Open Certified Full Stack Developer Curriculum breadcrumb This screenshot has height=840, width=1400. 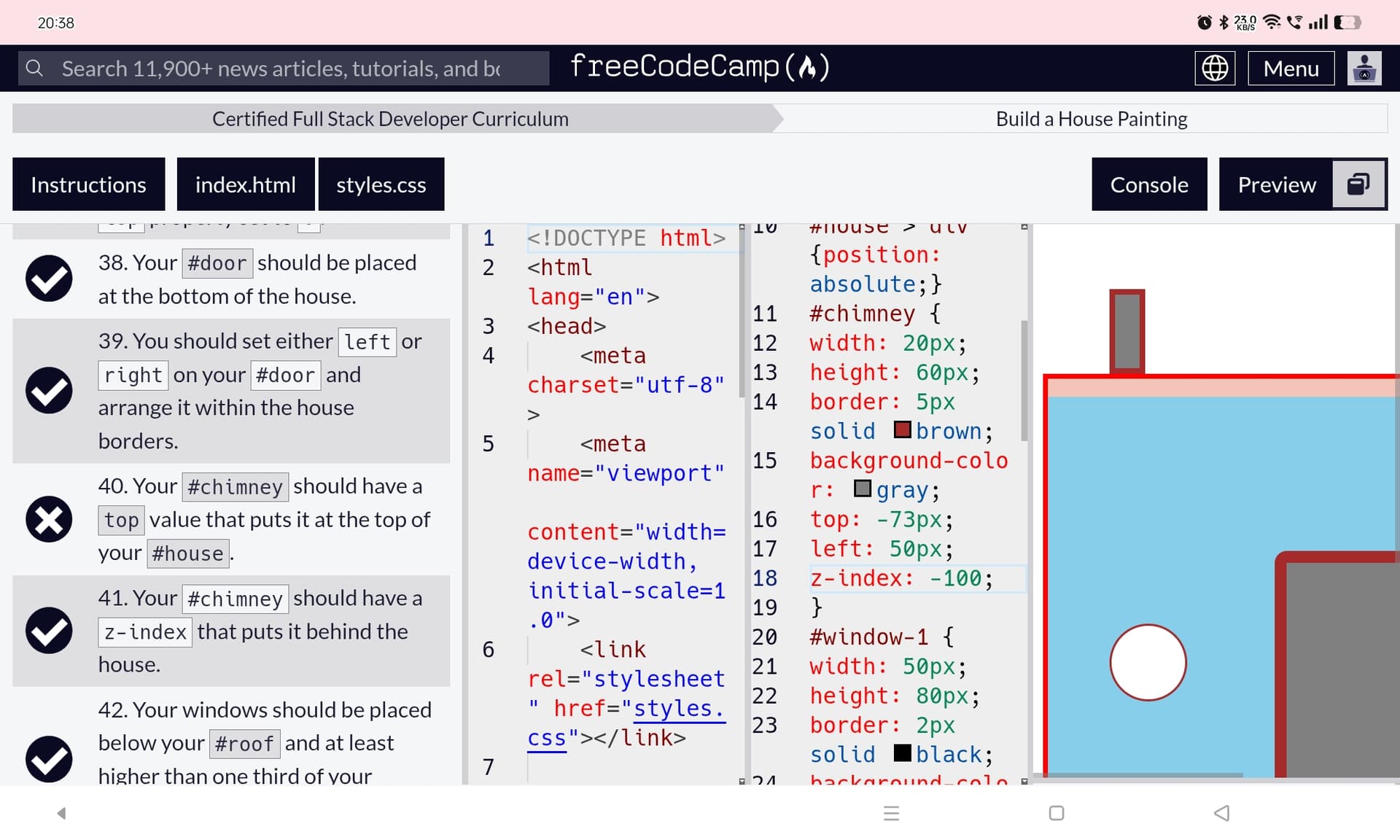click(390, 119)
